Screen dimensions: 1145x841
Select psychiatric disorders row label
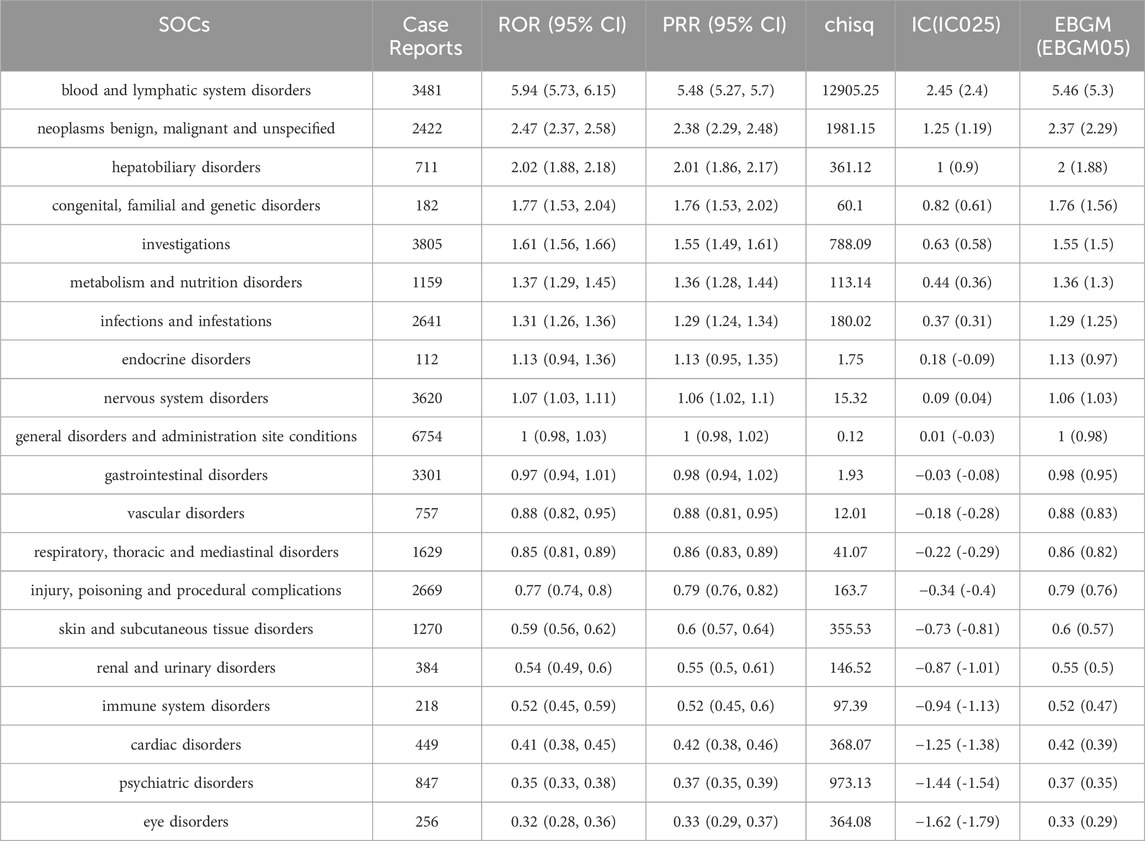(x=185, y=783)
